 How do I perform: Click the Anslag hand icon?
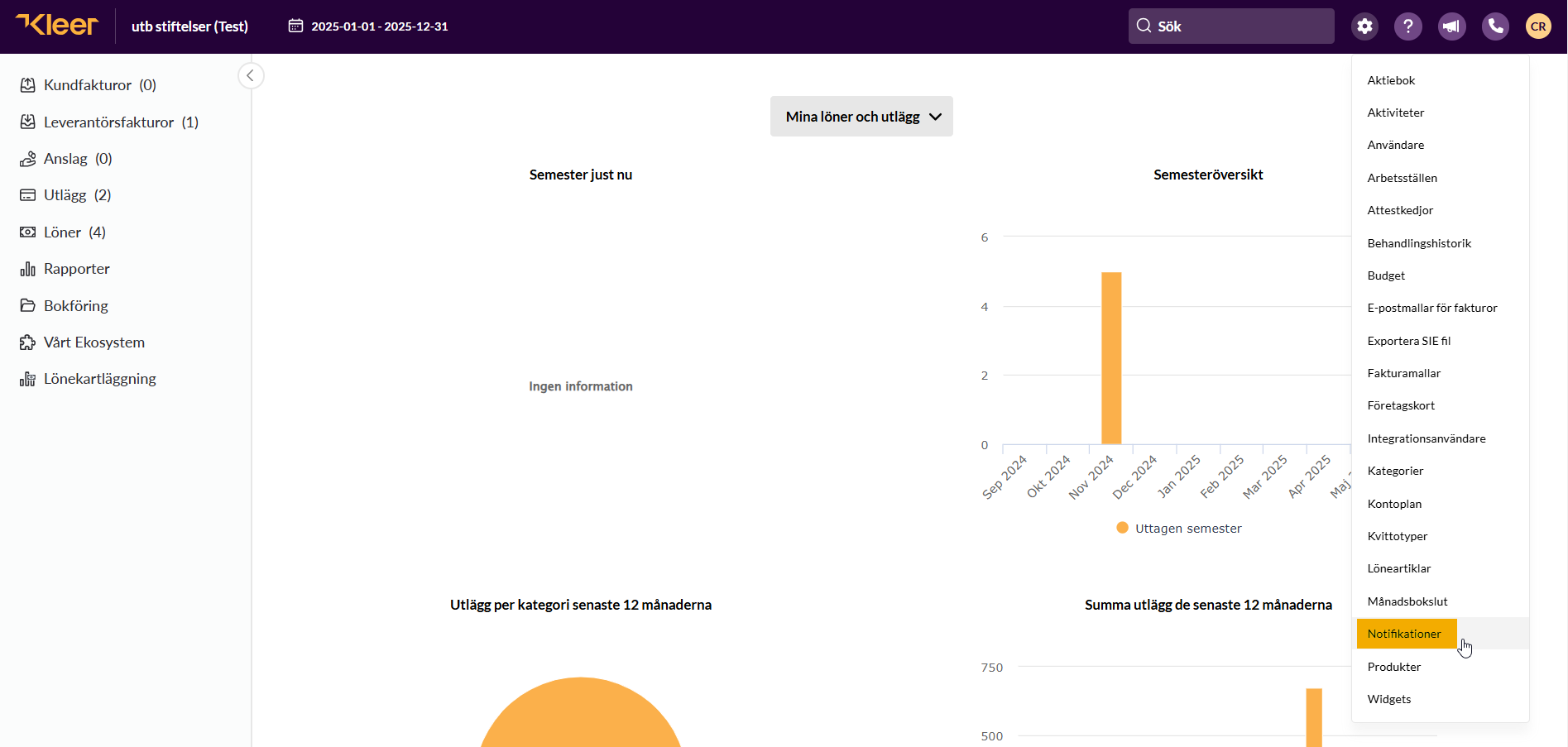[x=28, y=159]
